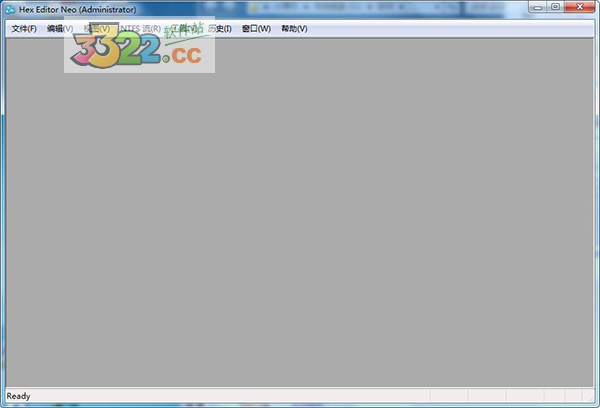
Task: Open the 帮助(V) menu
Action: coord(294,29)
